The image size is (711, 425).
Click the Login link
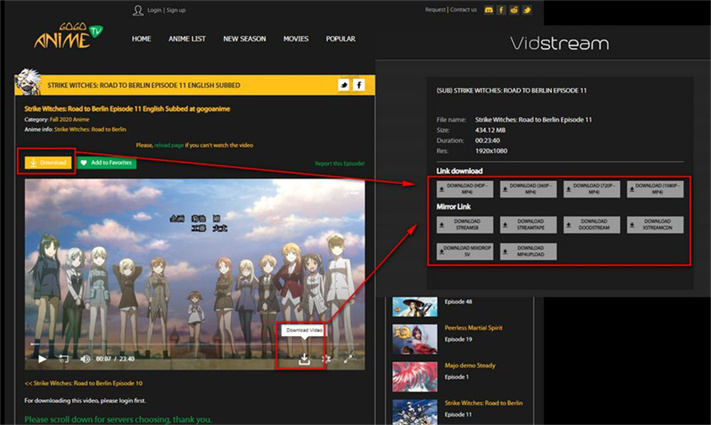[154, 10]
